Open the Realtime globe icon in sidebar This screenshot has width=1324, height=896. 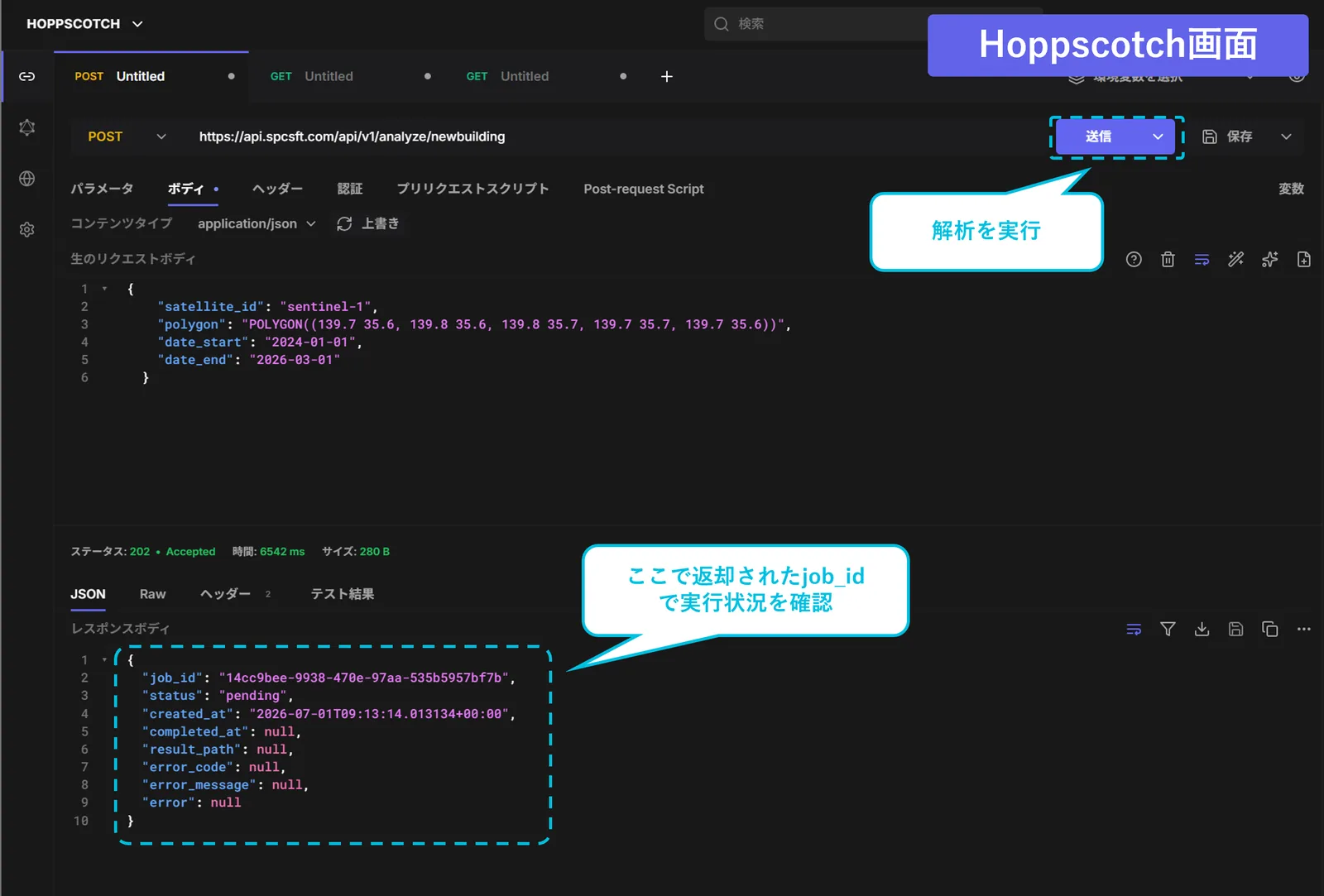tap(26, 179)
